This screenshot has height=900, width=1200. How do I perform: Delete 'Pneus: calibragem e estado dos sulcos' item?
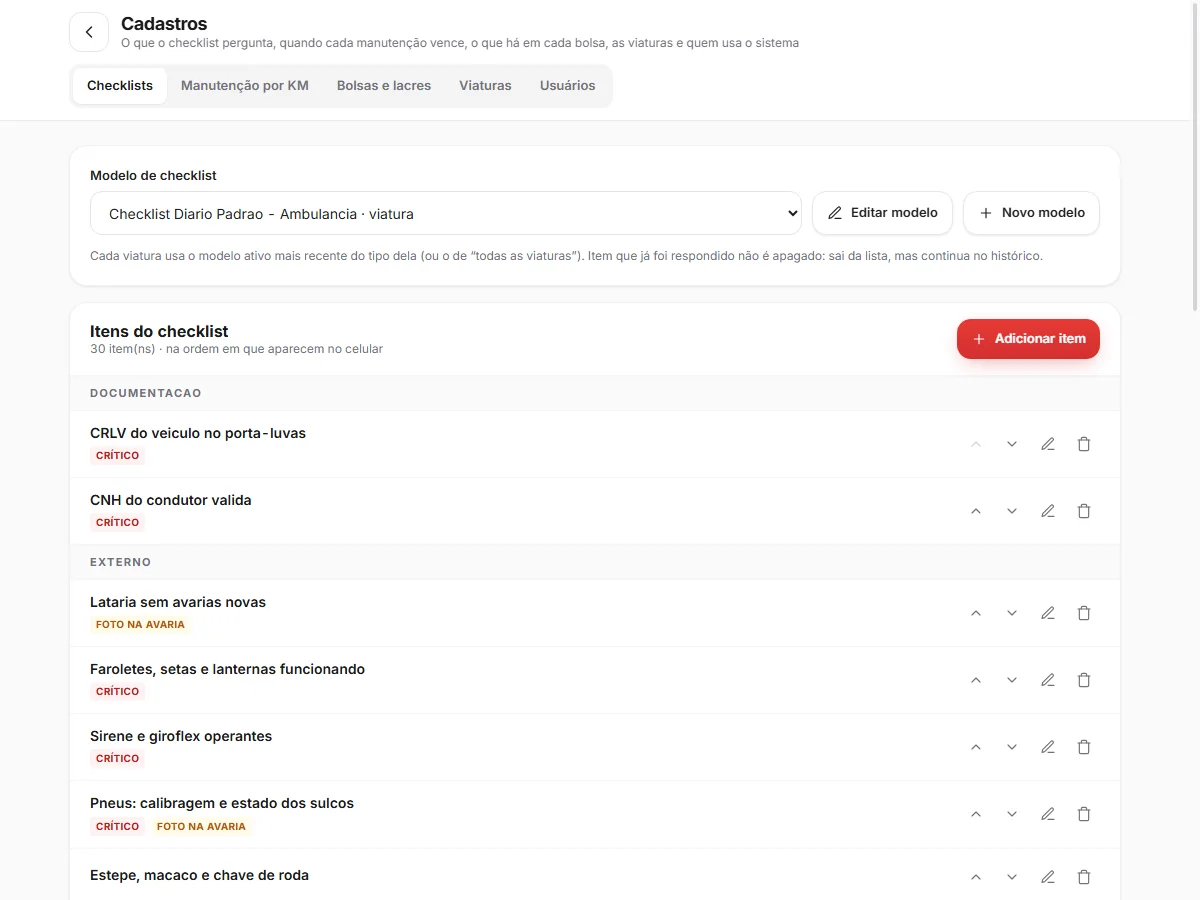pyautogui.click(x=1084, y=814)
